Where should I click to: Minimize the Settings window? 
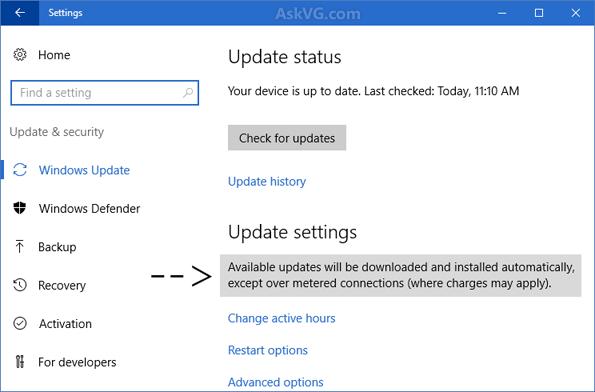(x=502, y=13)
